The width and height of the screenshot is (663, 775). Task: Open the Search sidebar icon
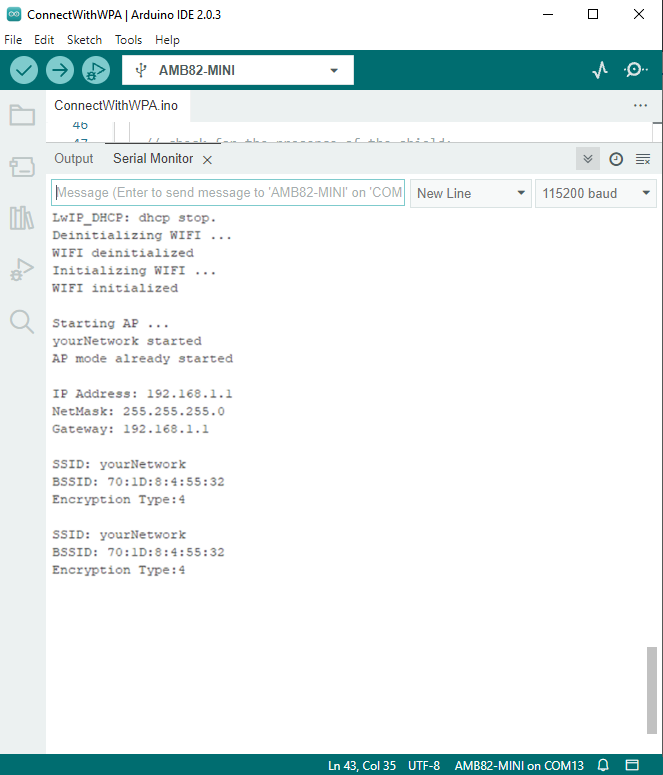[21, 321]
